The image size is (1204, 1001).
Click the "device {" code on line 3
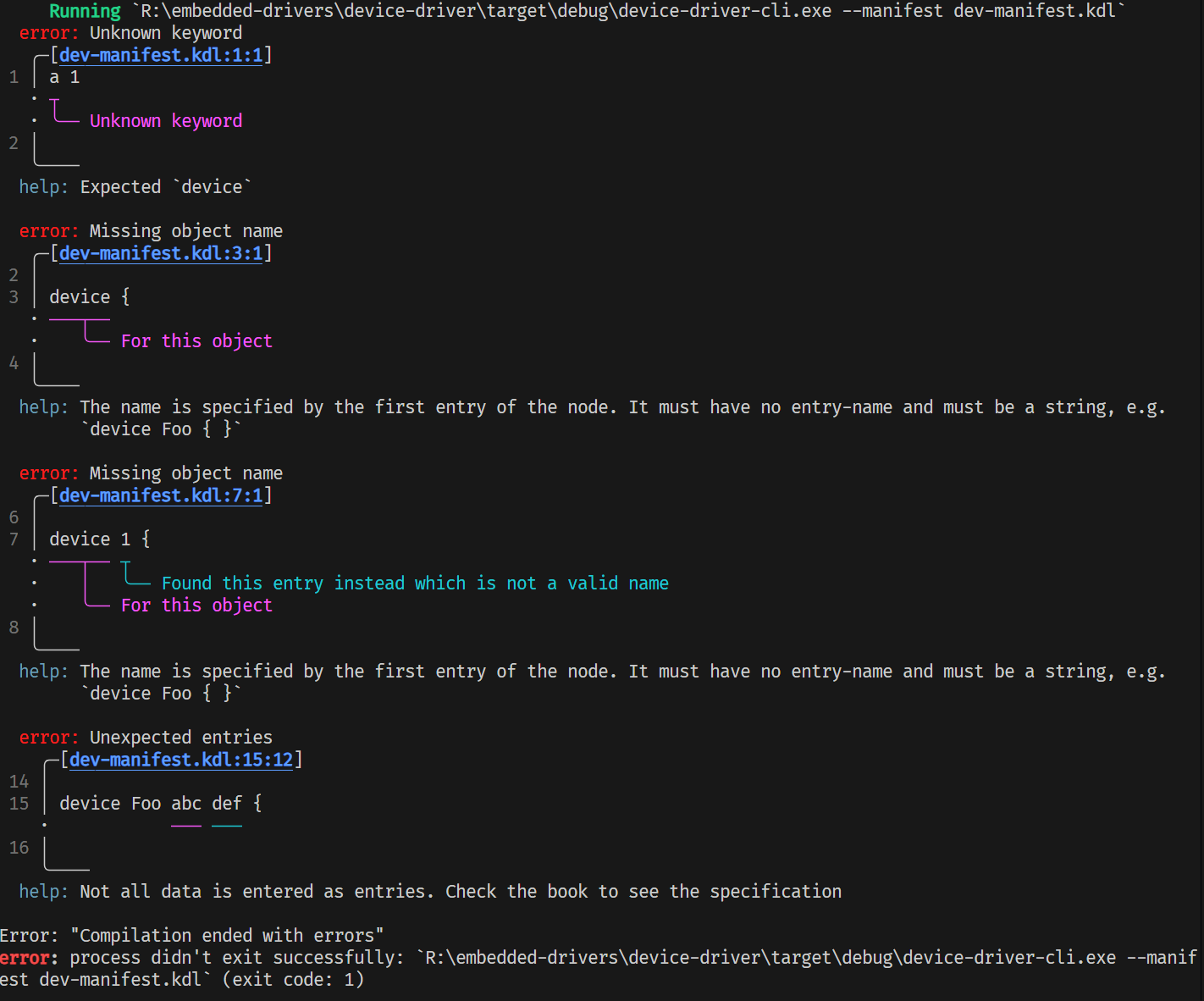89,297
